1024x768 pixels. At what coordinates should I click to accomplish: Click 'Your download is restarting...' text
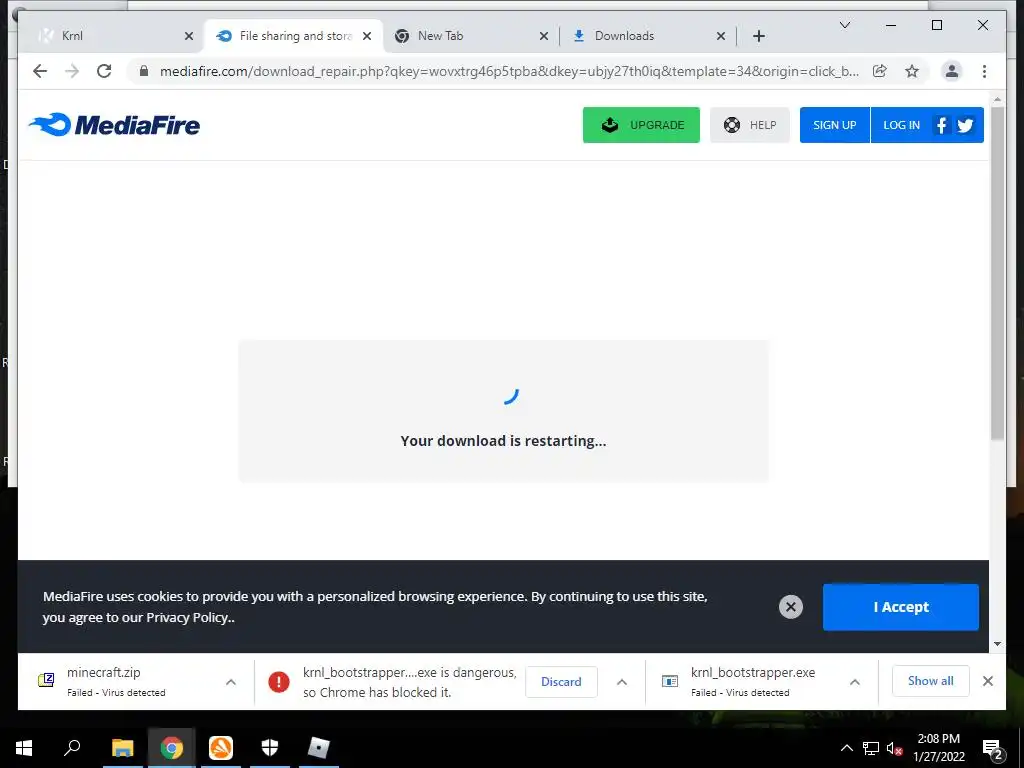point(503,441)
